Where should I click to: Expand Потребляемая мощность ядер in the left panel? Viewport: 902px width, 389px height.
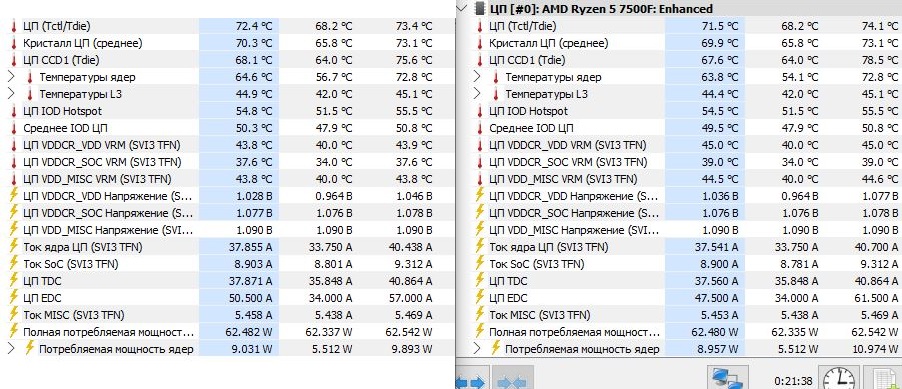[x=11, y=349]
